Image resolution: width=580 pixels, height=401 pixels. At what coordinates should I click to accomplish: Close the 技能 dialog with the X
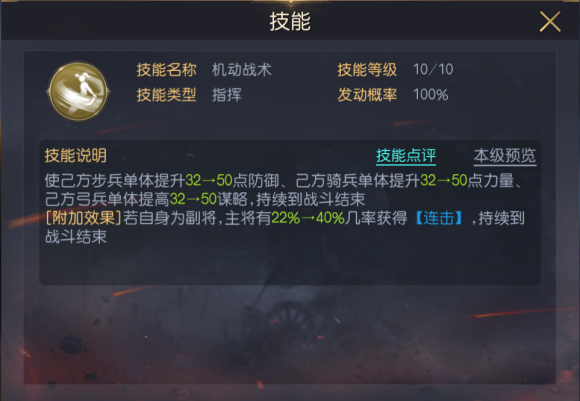pyautogui.click(x=550, y=21)
